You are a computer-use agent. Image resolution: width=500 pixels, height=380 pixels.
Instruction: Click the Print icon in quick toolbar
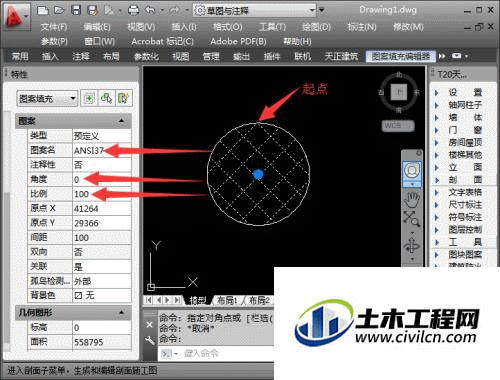134,10
